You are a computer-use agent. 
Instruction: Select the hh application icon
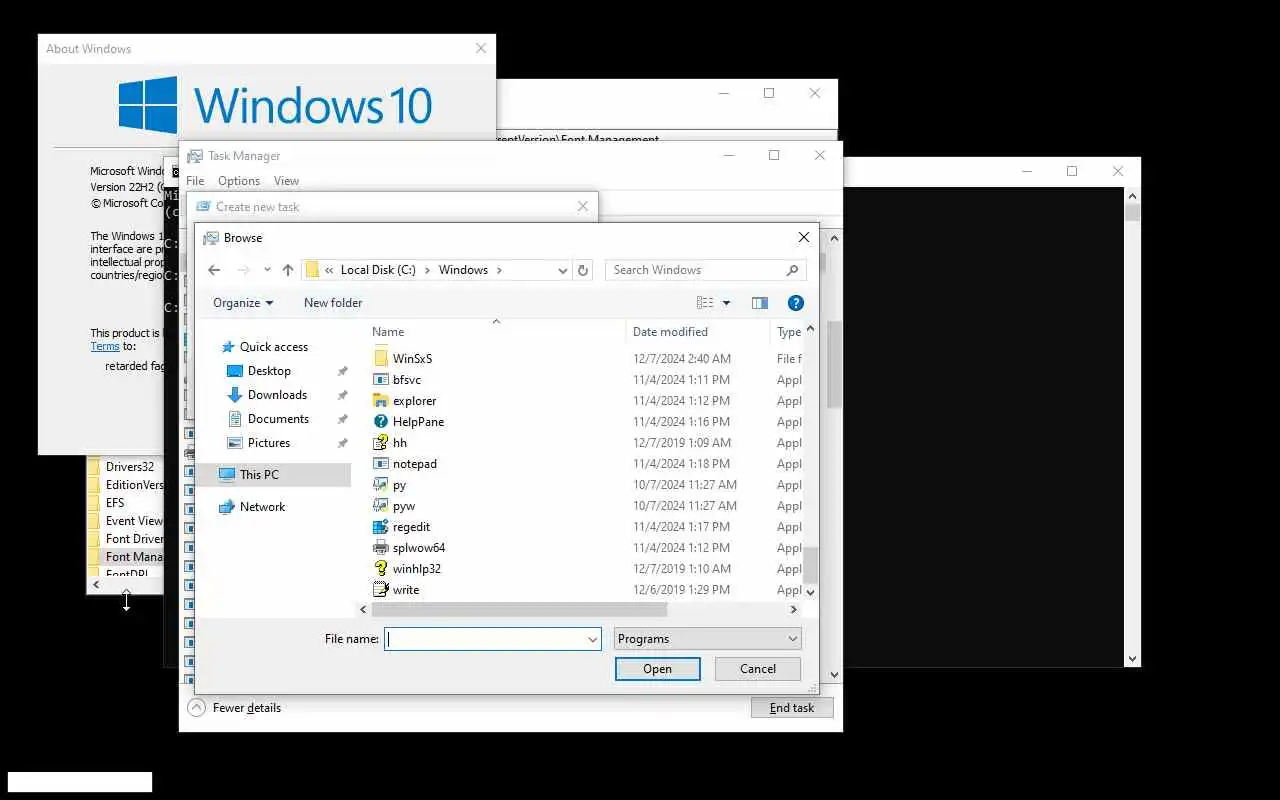[x=380, y=443]
